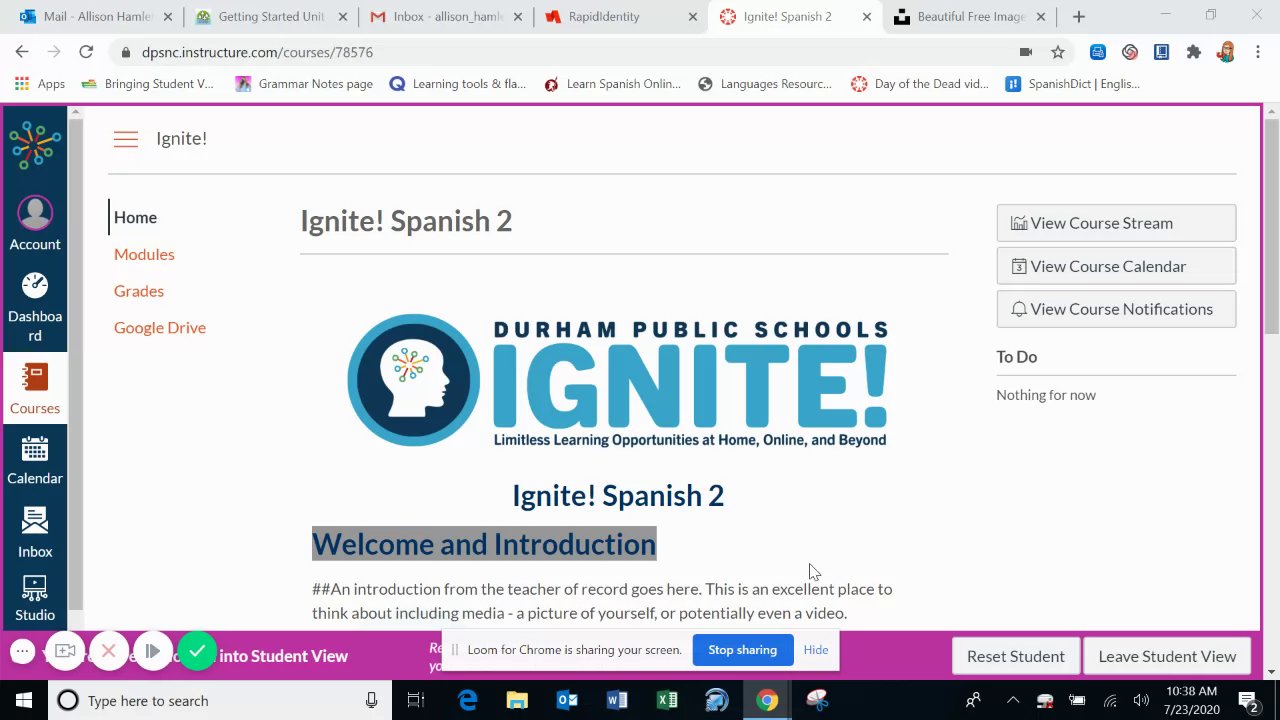
Task: Reload the page
Action: pyautogui.click(x=86, y=52)
